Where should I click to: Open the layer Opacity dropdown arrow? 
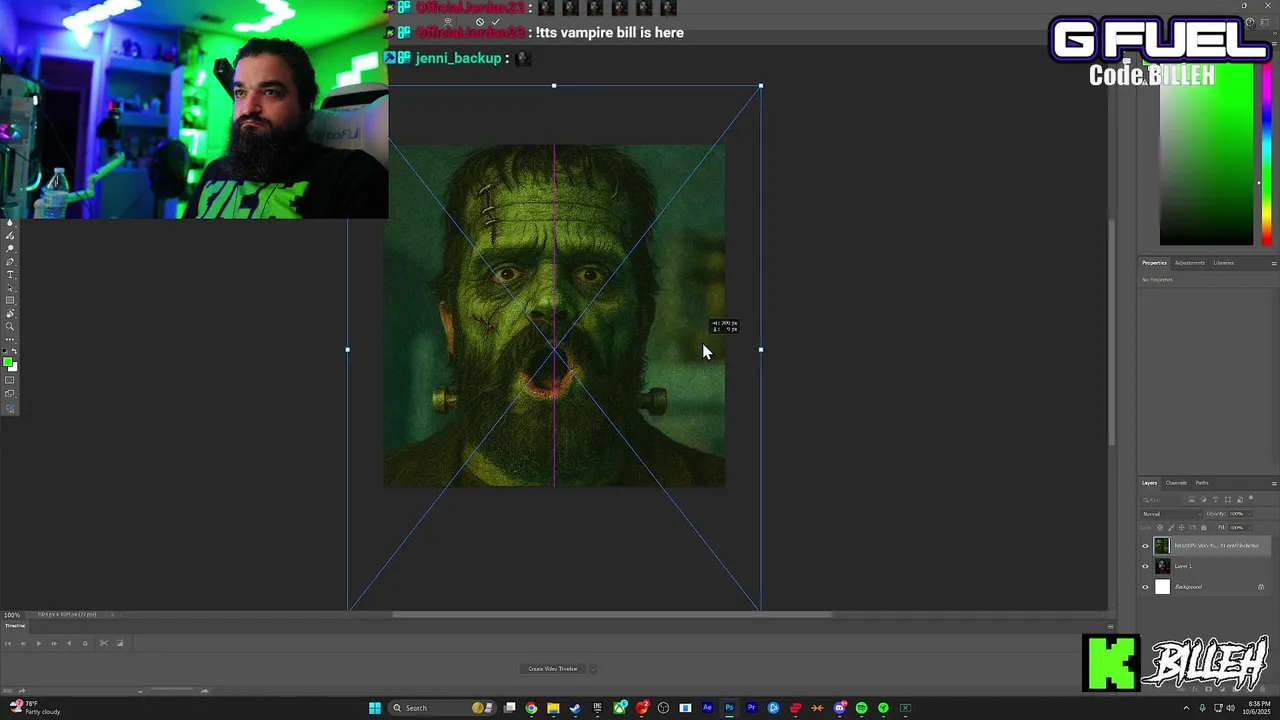click(x=1250, y=514)
